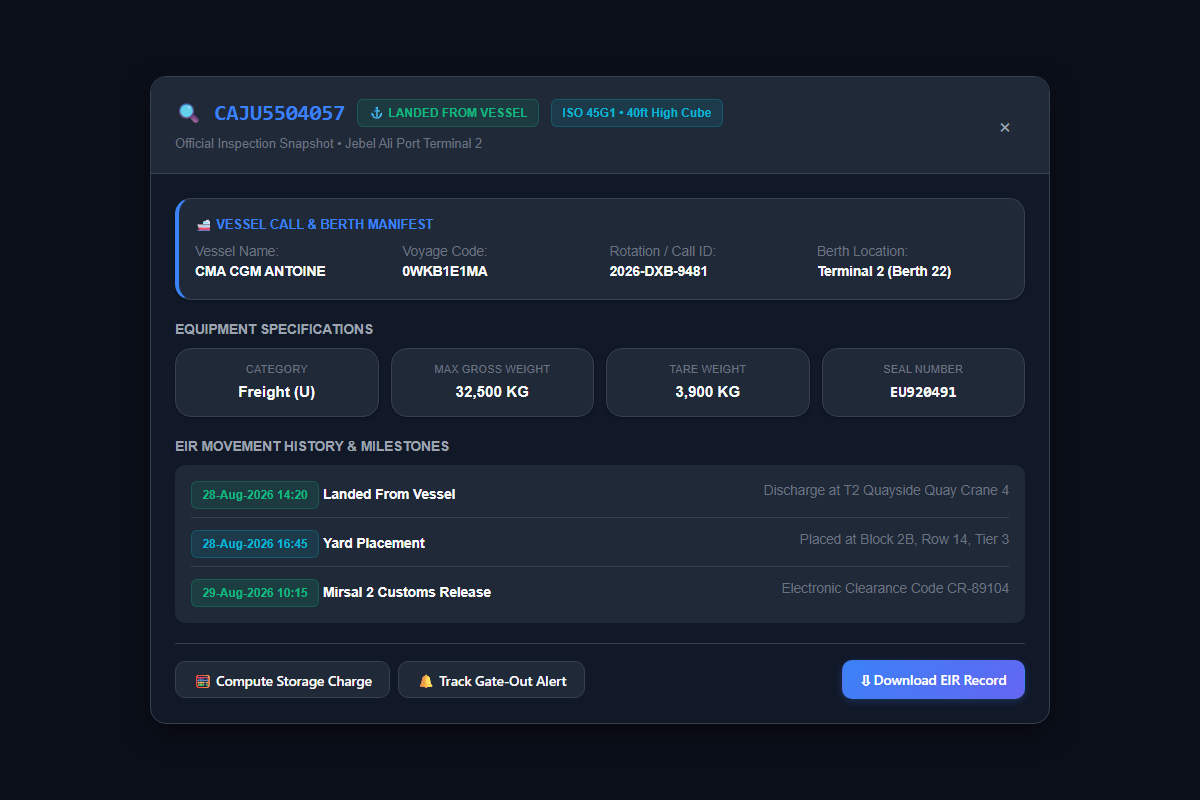
Task: Track the gate-out alert
Action: pyautogui.click(x=491, y=680)
